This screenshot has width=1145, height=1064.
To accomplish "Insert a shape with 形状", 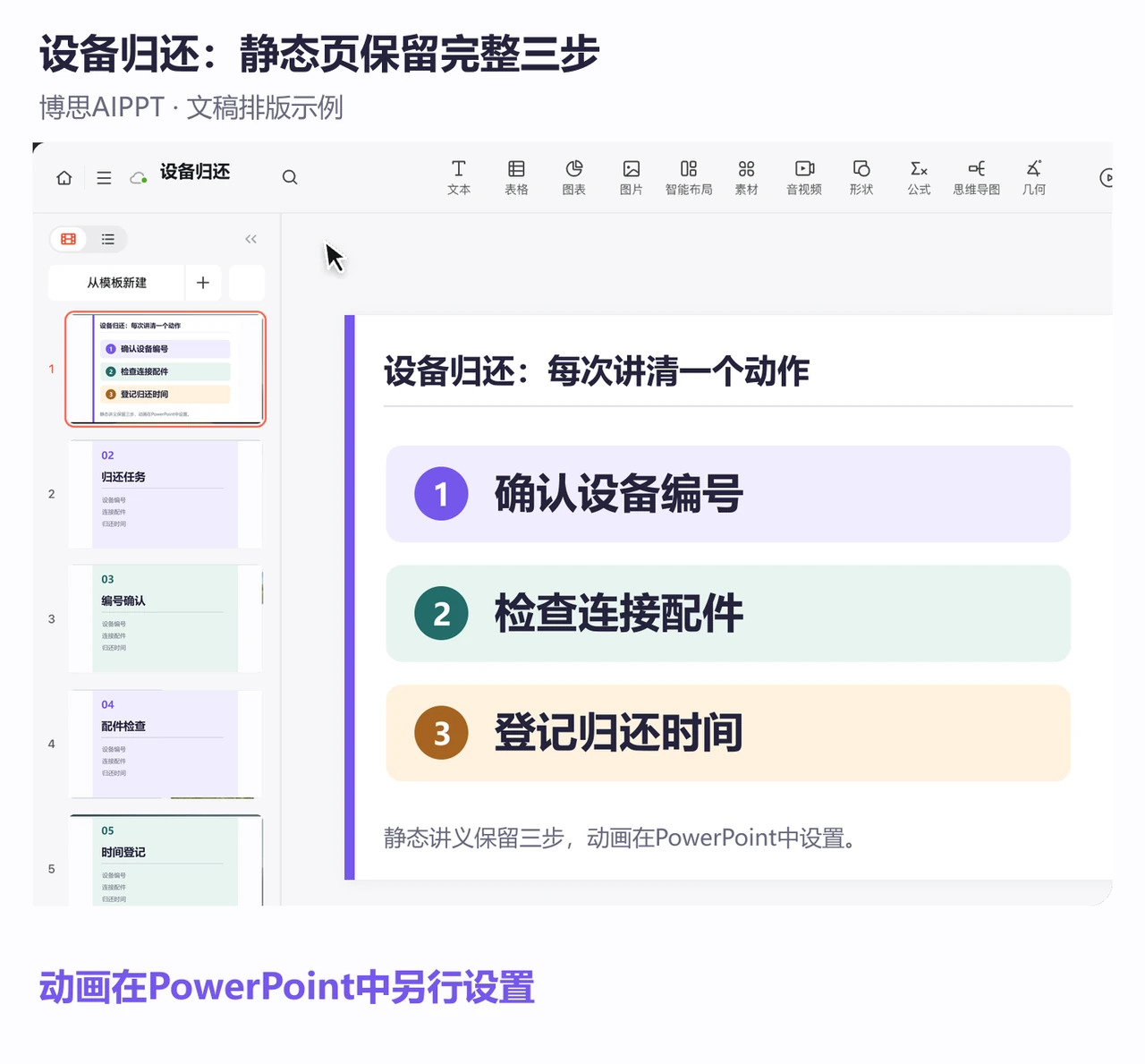I will point(861,177).
